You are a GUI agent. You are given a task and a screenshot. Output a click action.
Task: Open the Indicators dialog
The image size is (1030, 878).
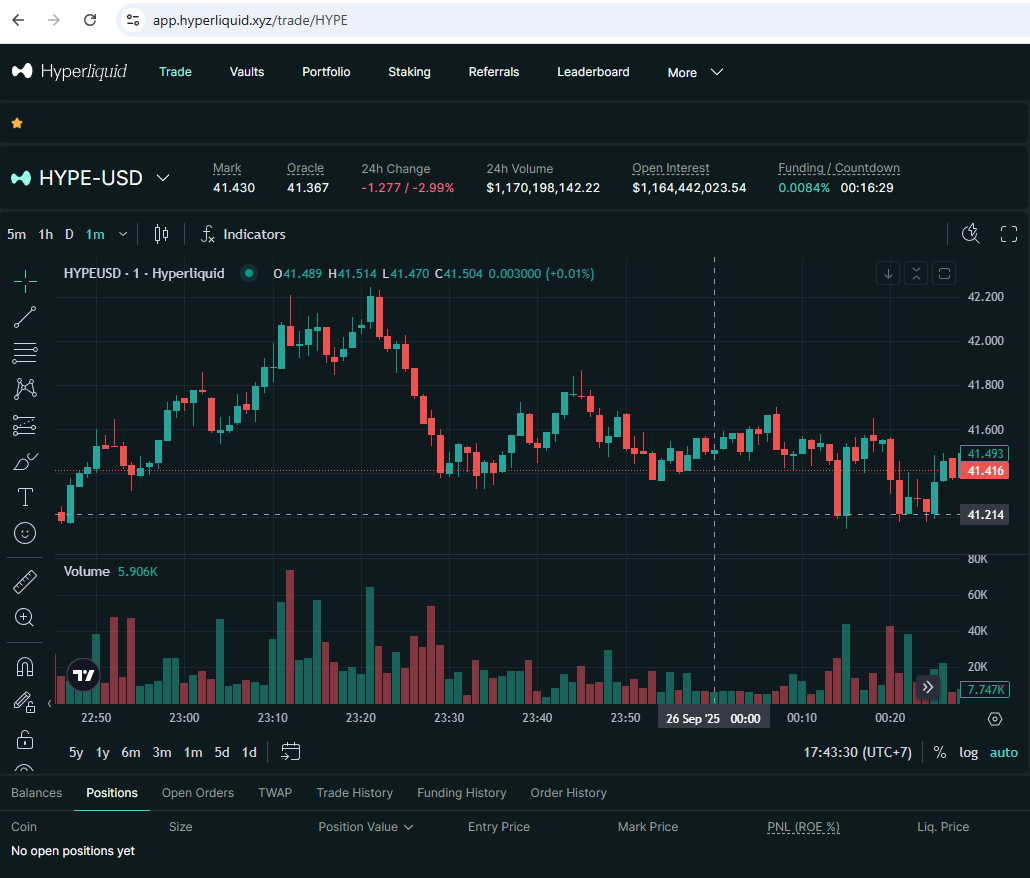pos(243,234)
